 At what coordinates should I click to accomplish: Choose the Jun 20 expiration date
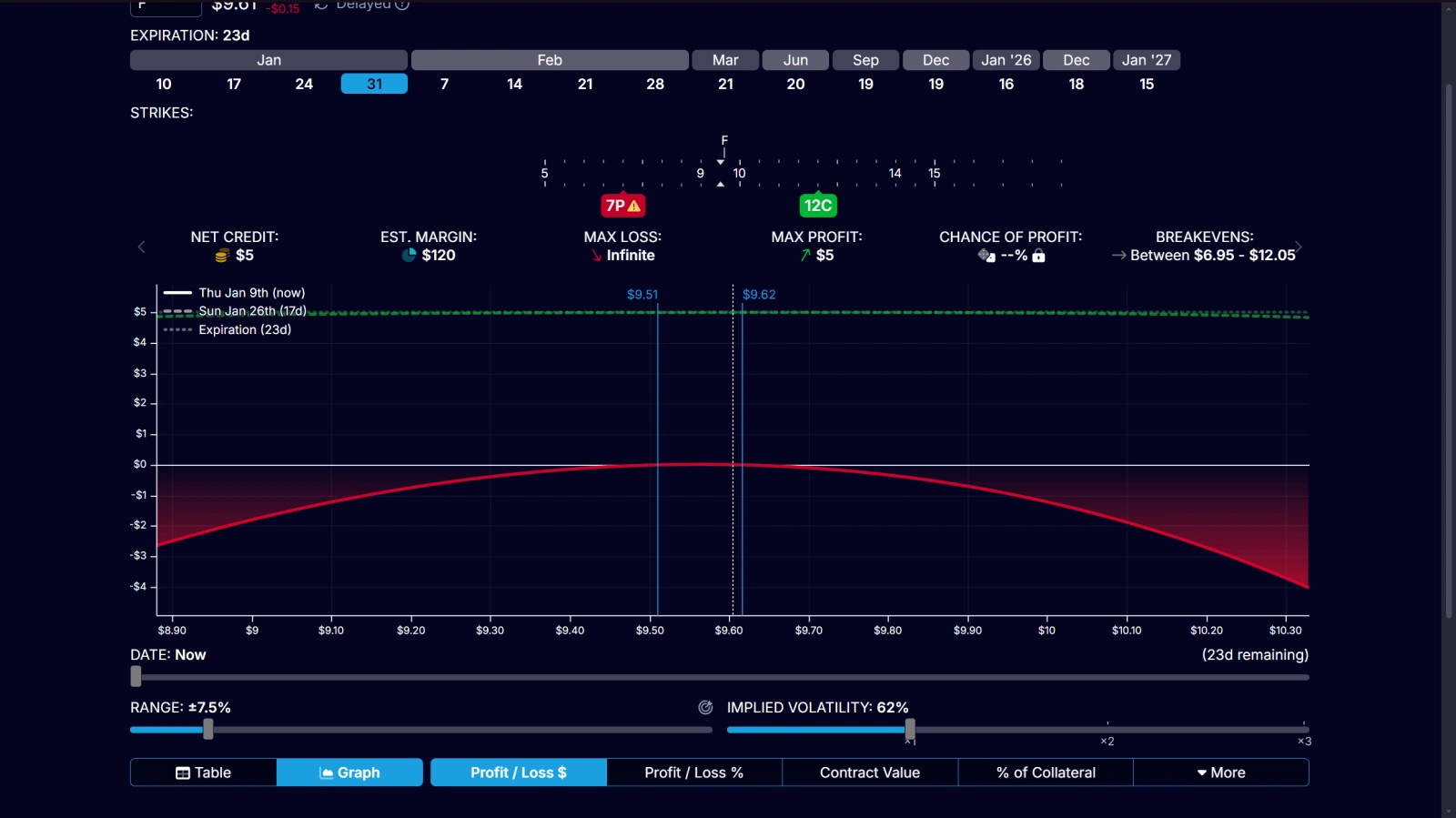796,84
